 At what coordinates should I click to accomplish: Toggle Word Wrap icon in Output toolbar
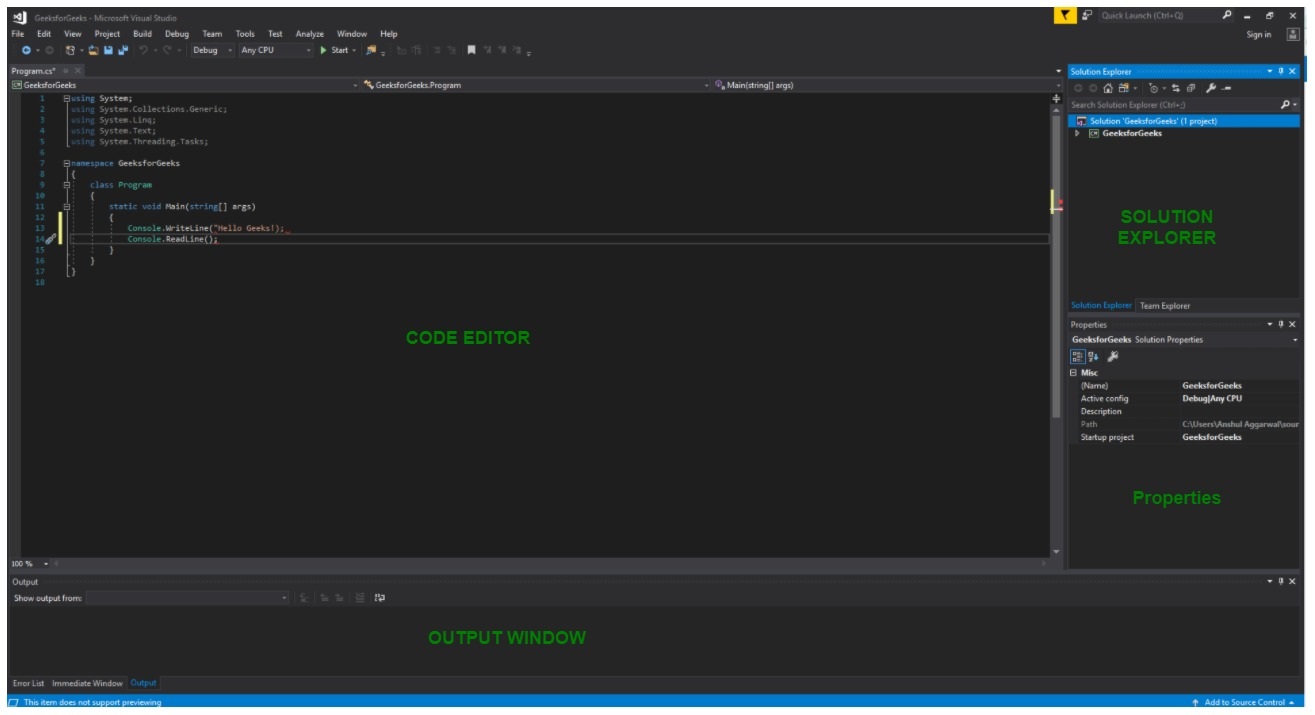point(380,598)
